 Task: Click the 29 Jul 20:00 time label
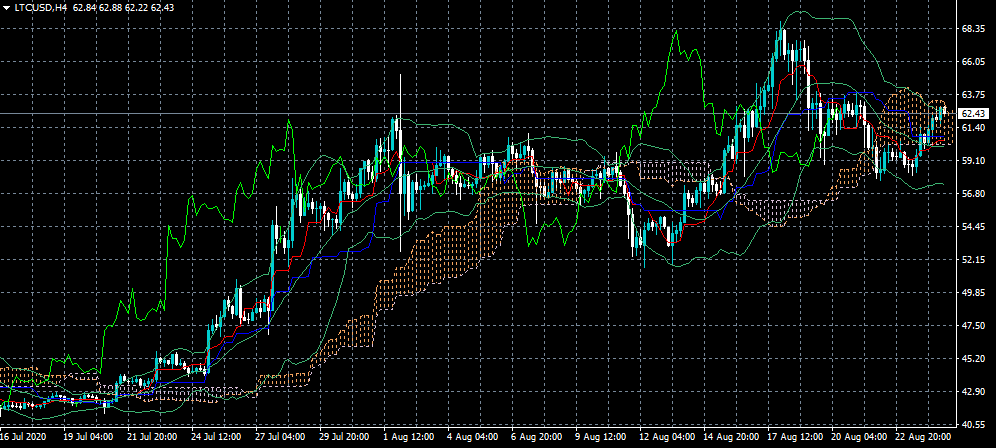pos(345,437)
